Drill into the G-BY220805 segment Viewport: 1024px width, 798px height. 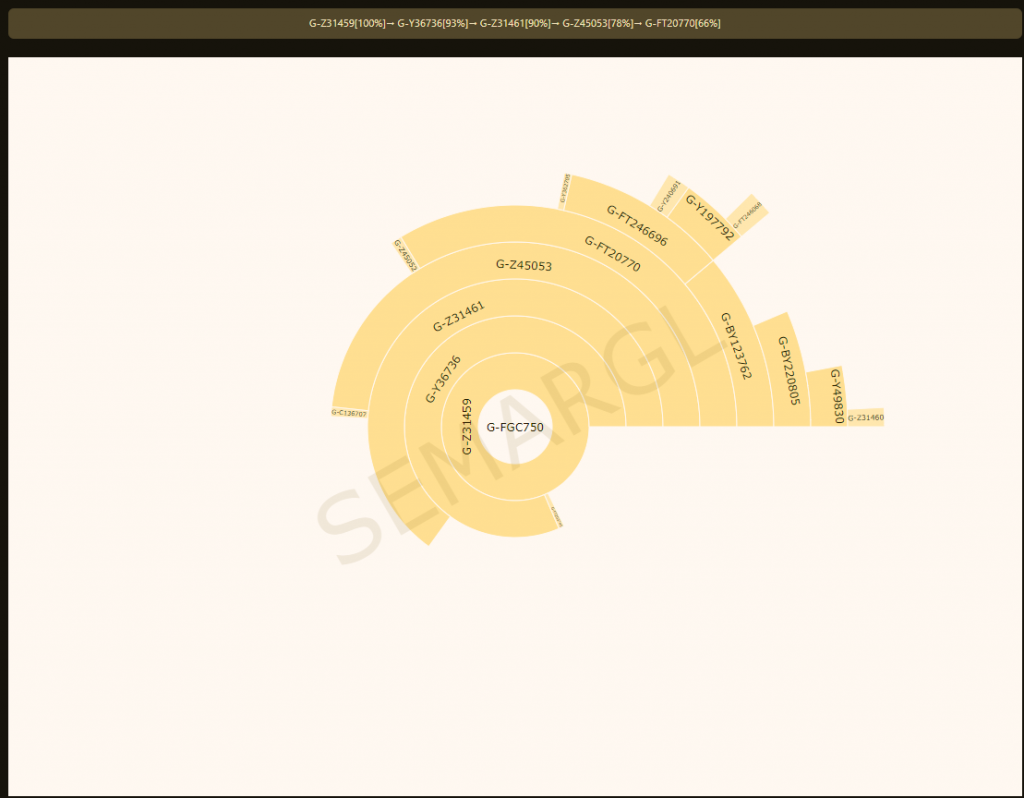tap(789, 369)
